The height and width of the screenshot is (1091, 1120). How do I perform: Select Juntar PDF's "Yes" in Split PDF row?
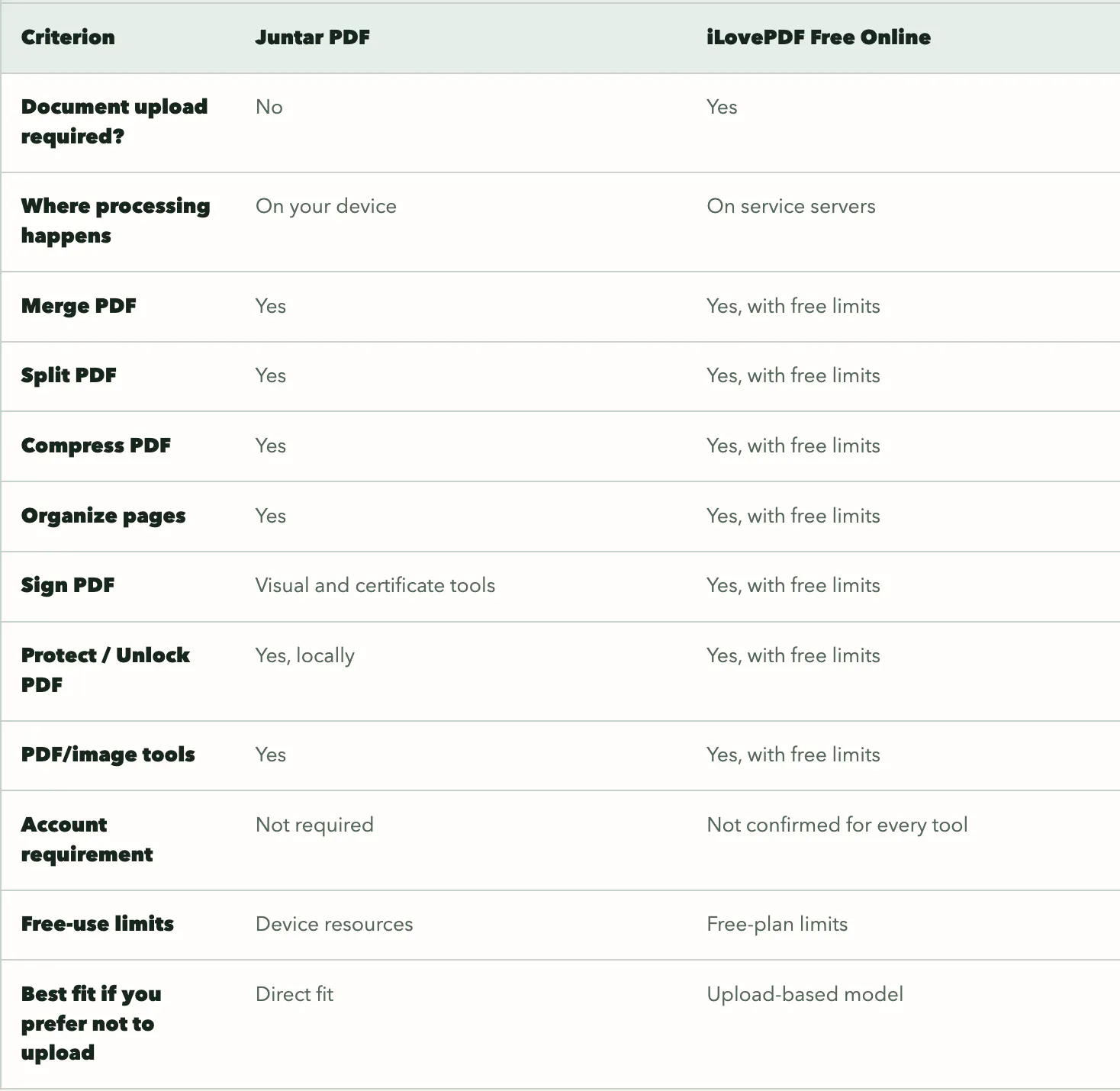pos(271,375)
